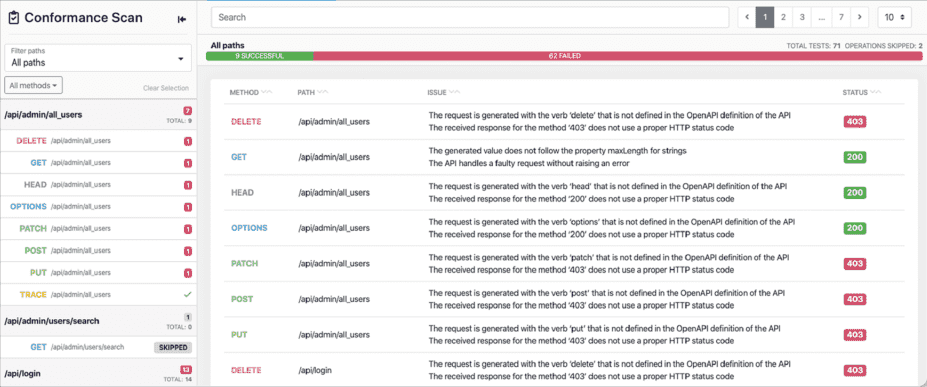The width and height of the screenshot is (927, 387).
Task: Click GET method in results table
Action: (x=239, y=157)
